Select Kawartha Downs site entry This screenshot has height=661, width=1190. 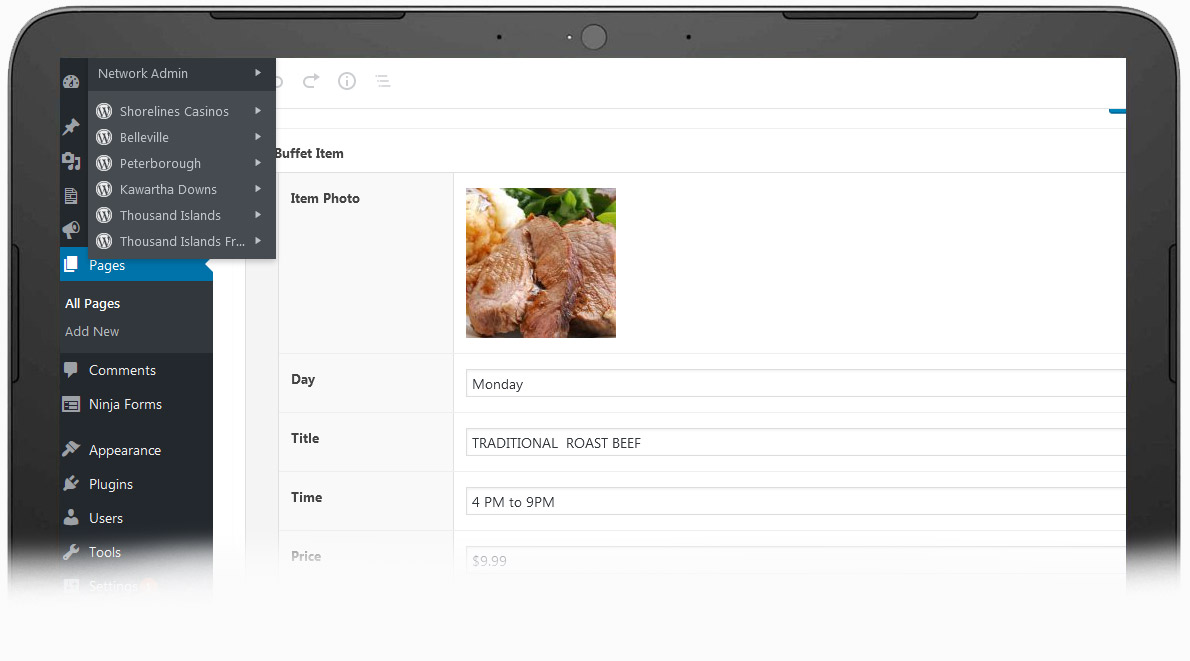[x=181, y=189]
